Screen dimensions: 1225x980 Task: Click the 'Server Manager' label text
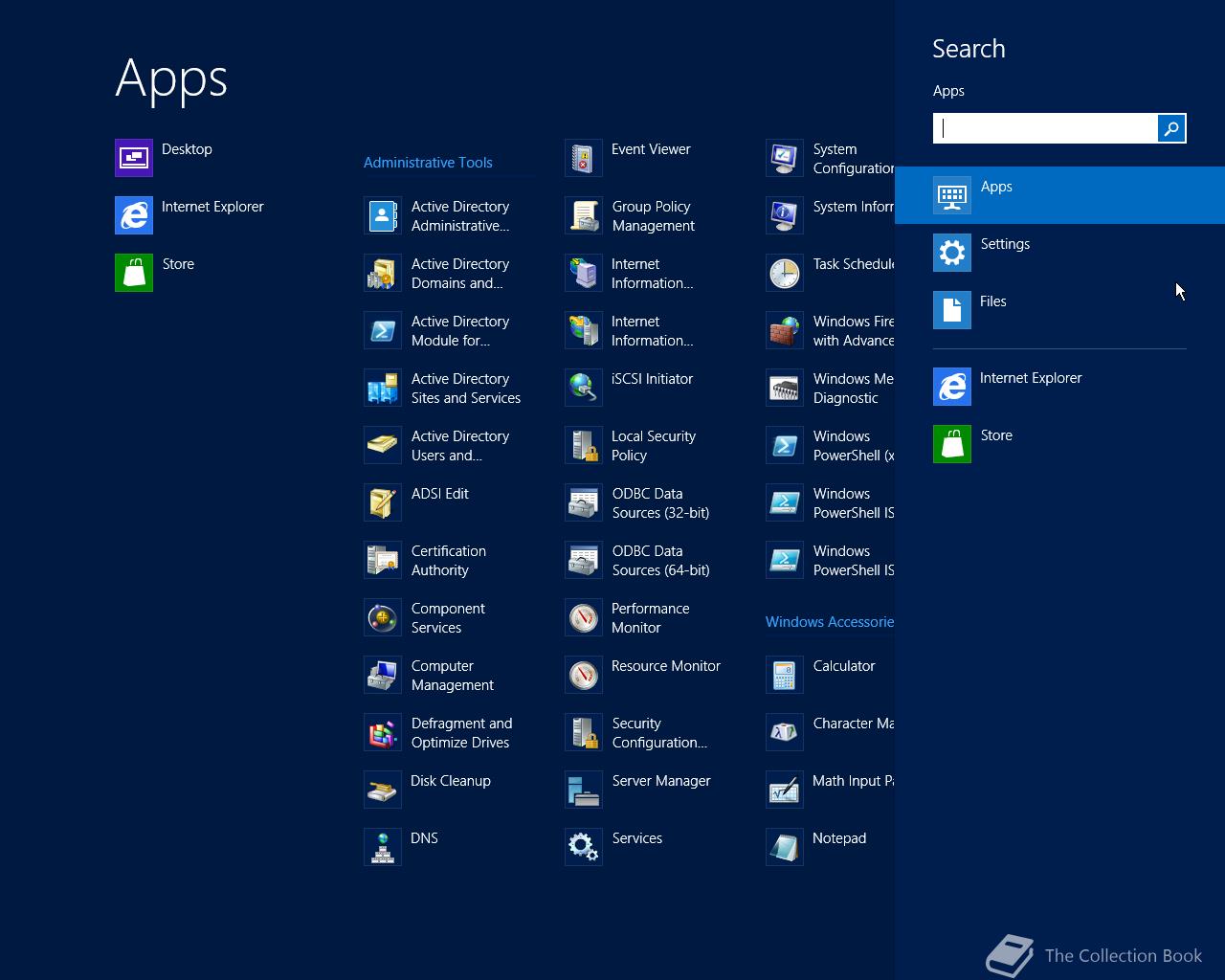click(661, 781)
